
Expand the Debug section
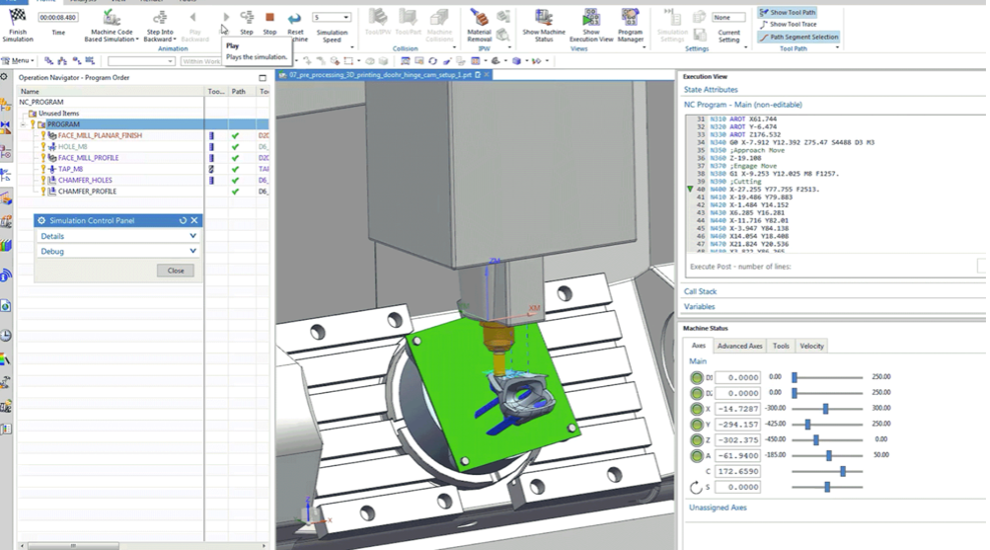pos(118,251)
